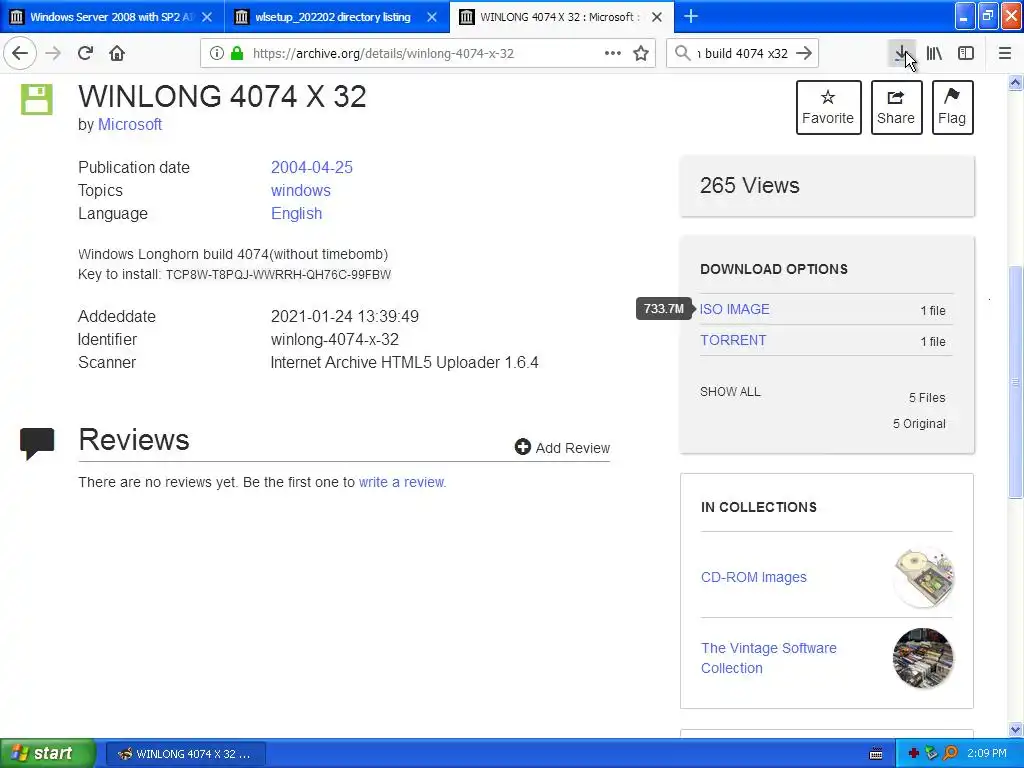The image size is (1024, 768).
Task: Open The Vintage Software Collection link
Action: pos(768,658)
